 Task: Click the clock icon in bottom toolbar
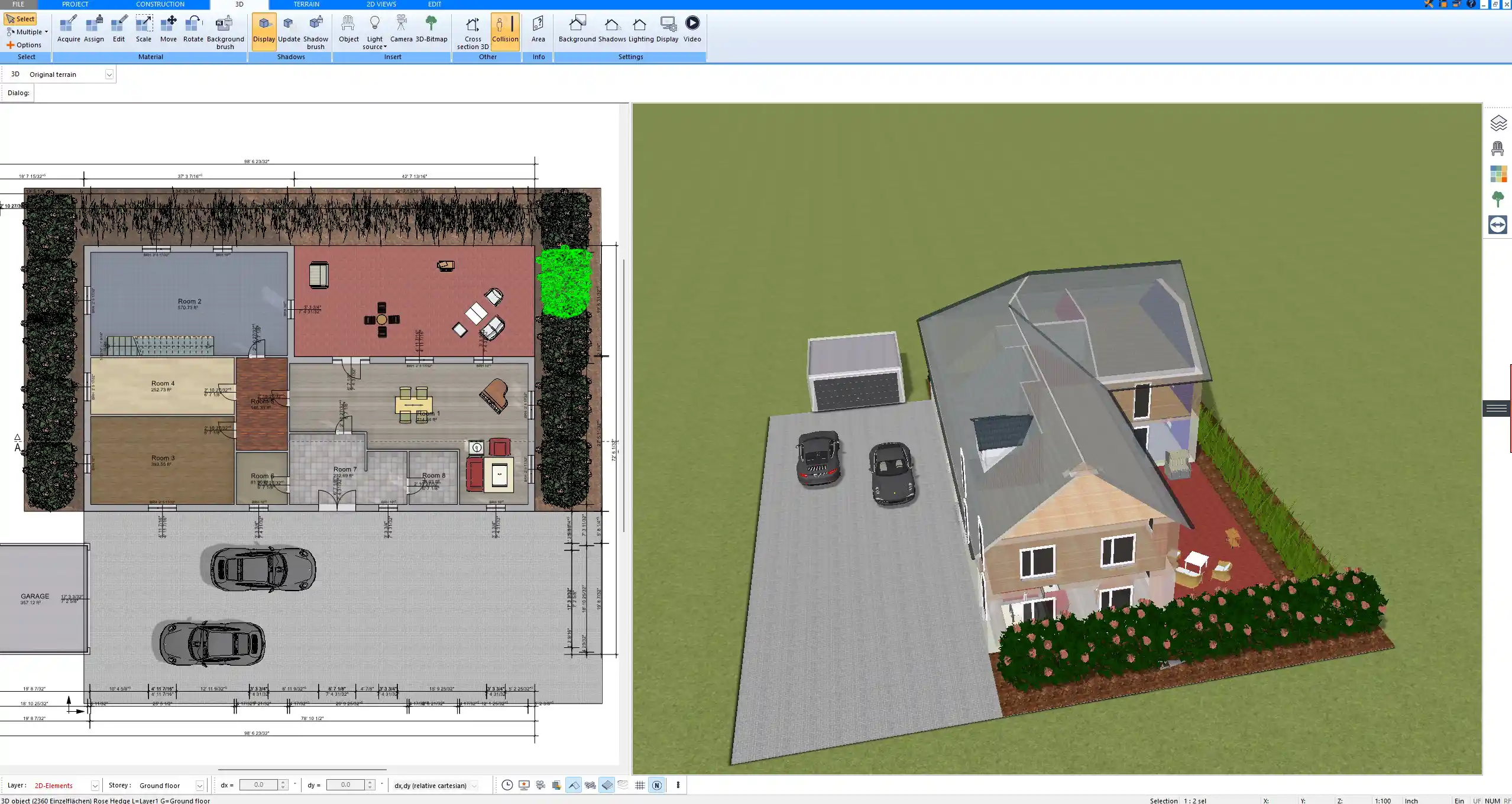click(507, 785)
